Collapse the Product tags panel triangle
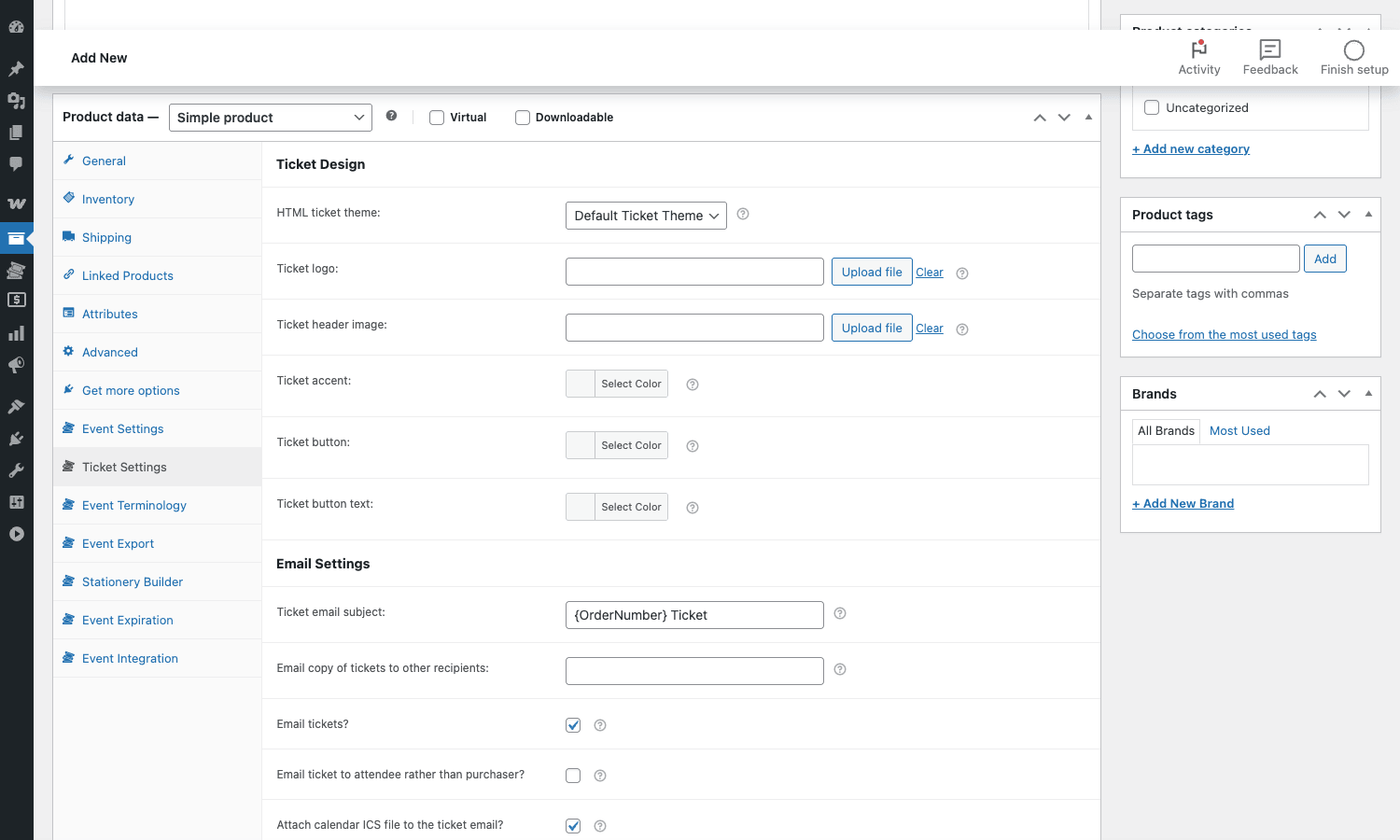Screen dimensions: 1400x840 click(x=1368, y=215)
